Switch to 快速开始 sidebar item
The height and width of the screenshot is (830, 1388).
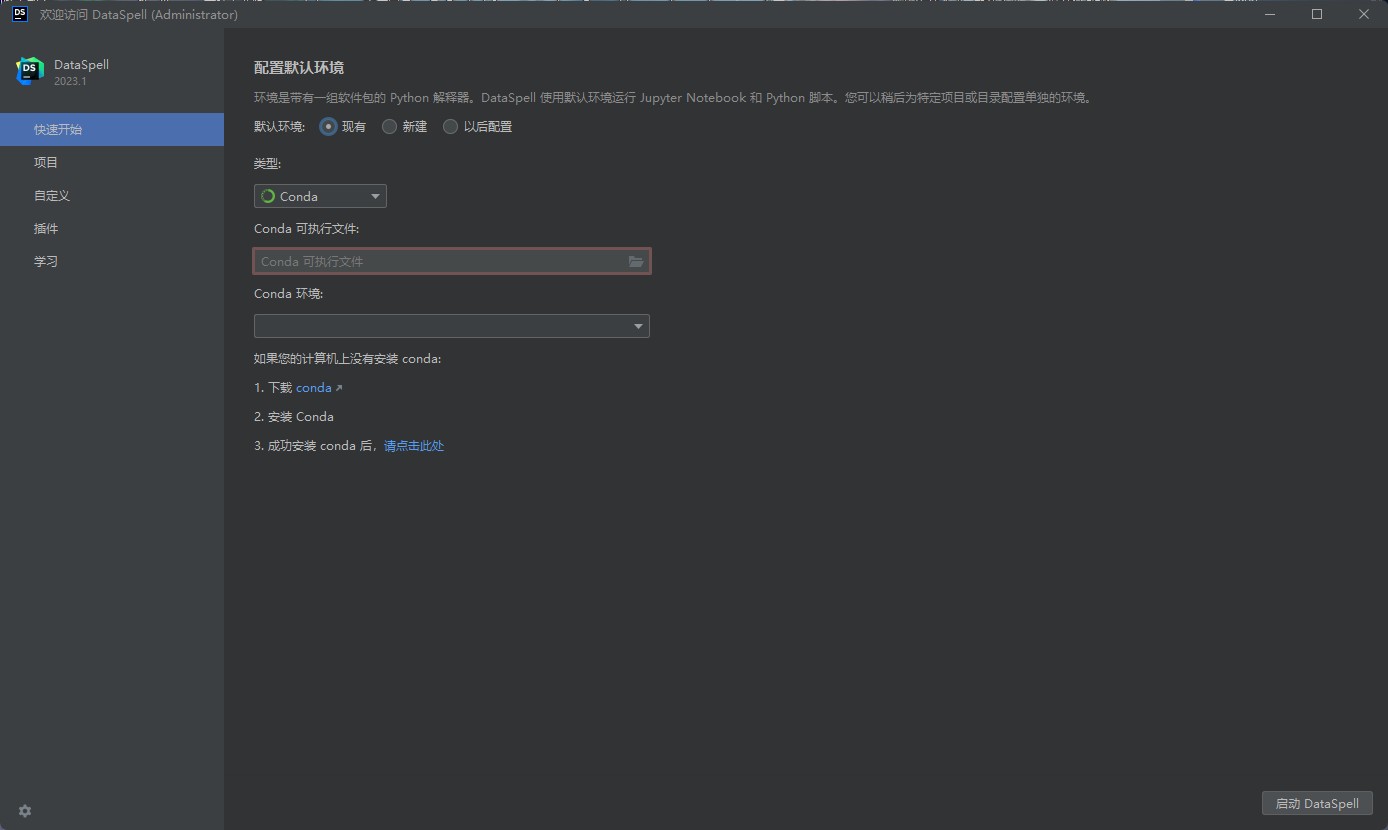tap(112, 129)
